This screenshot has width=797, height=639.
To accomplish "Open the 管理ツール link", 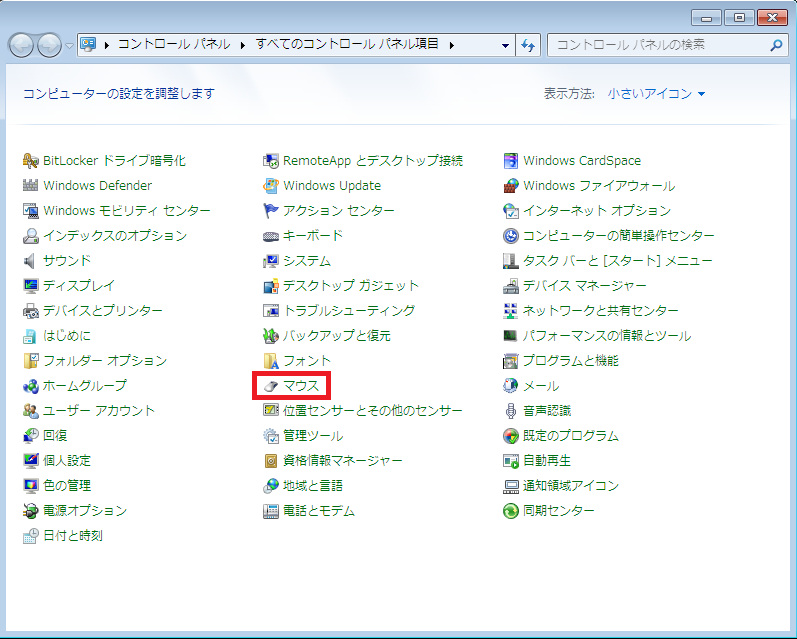I will pyautogui.click(x=313, y=436).
